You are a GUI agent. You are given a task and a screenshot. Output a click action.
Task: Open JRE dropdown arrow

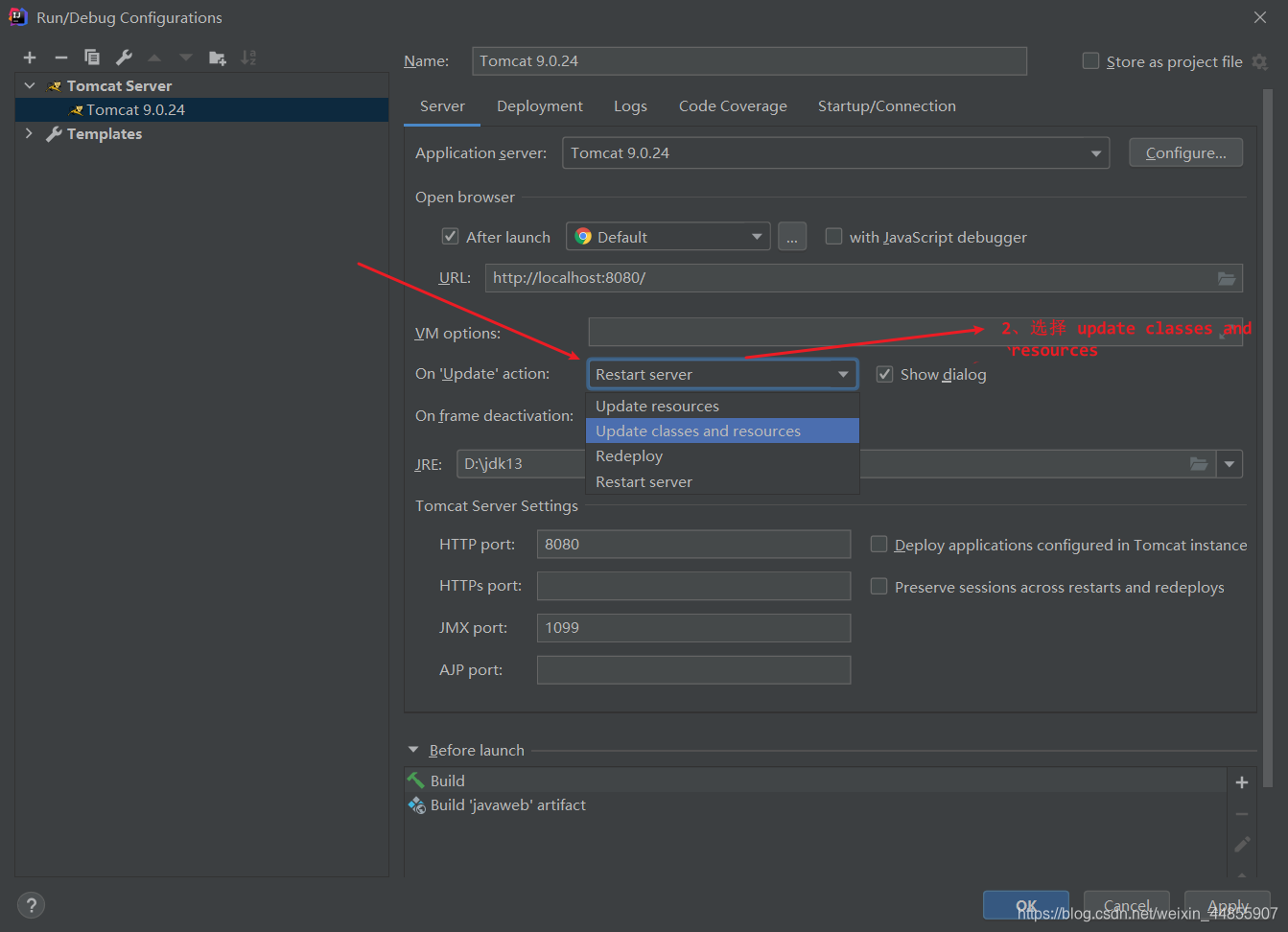click(x=1229, y=464)
